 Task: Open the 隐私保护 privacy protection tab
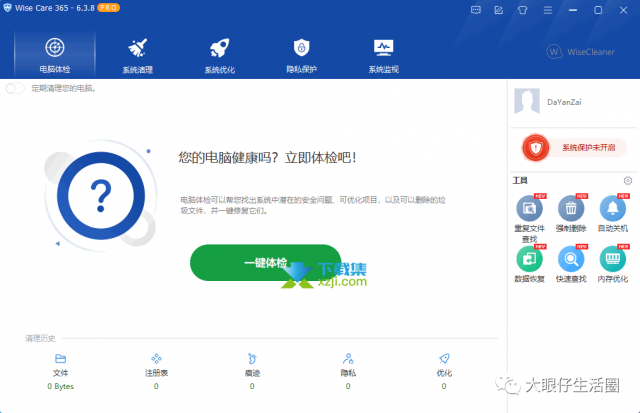[302, 56]
